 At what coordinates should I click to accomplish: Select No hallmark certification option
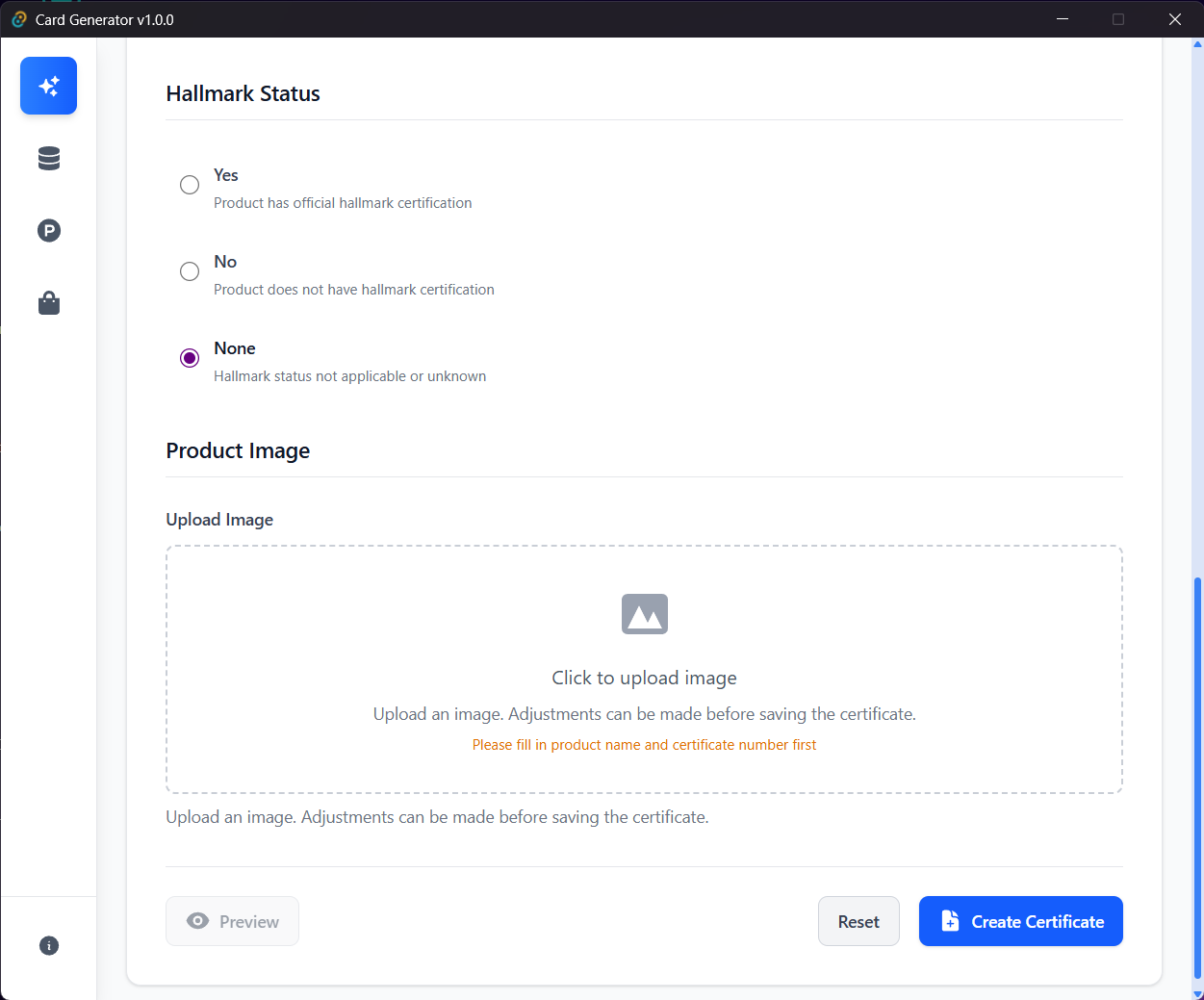[x=190, y=270]
